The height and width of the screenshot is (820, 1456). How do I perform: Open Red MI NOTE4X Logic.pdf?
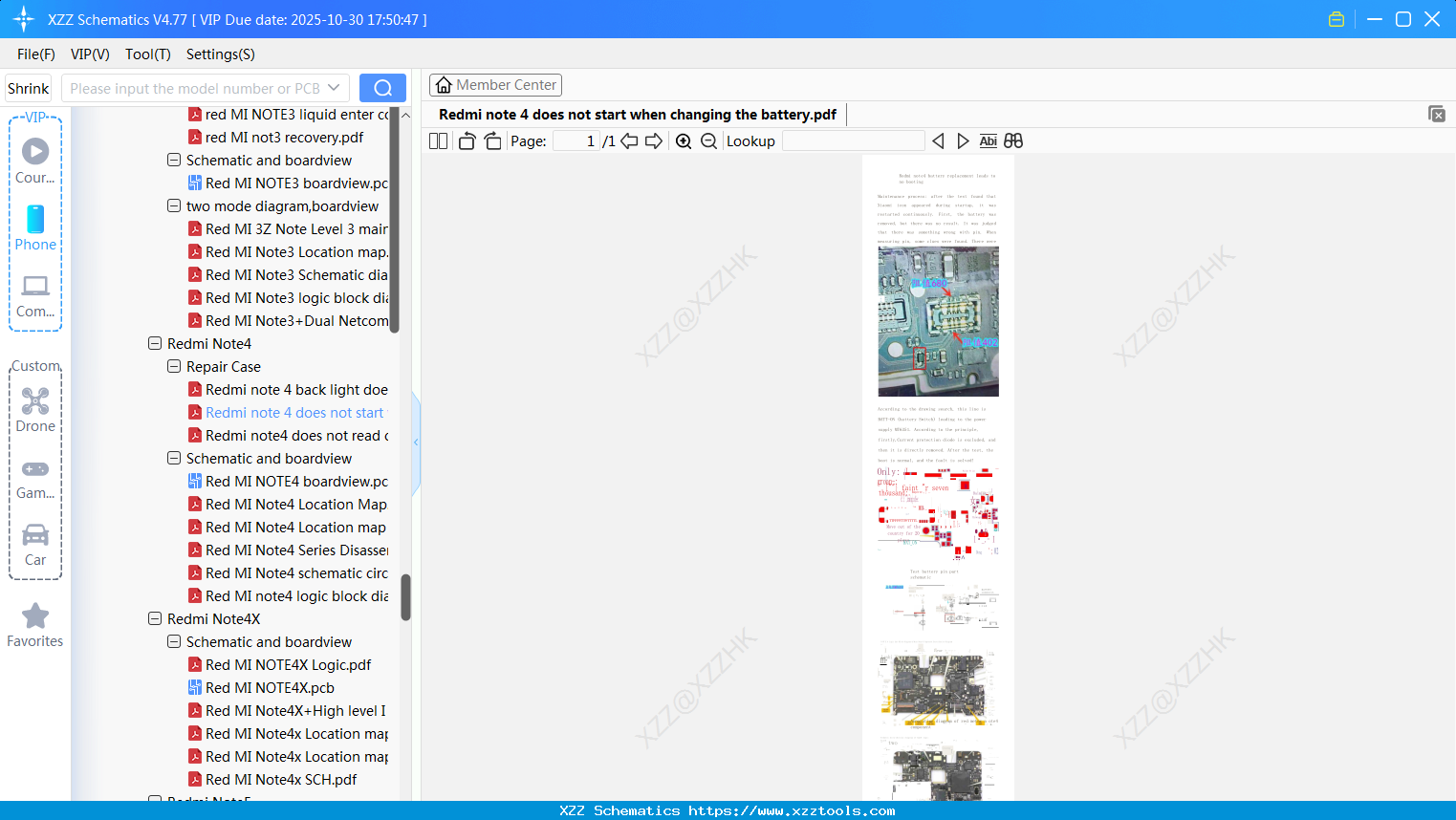pyautogui.click(x=279, y=664)
